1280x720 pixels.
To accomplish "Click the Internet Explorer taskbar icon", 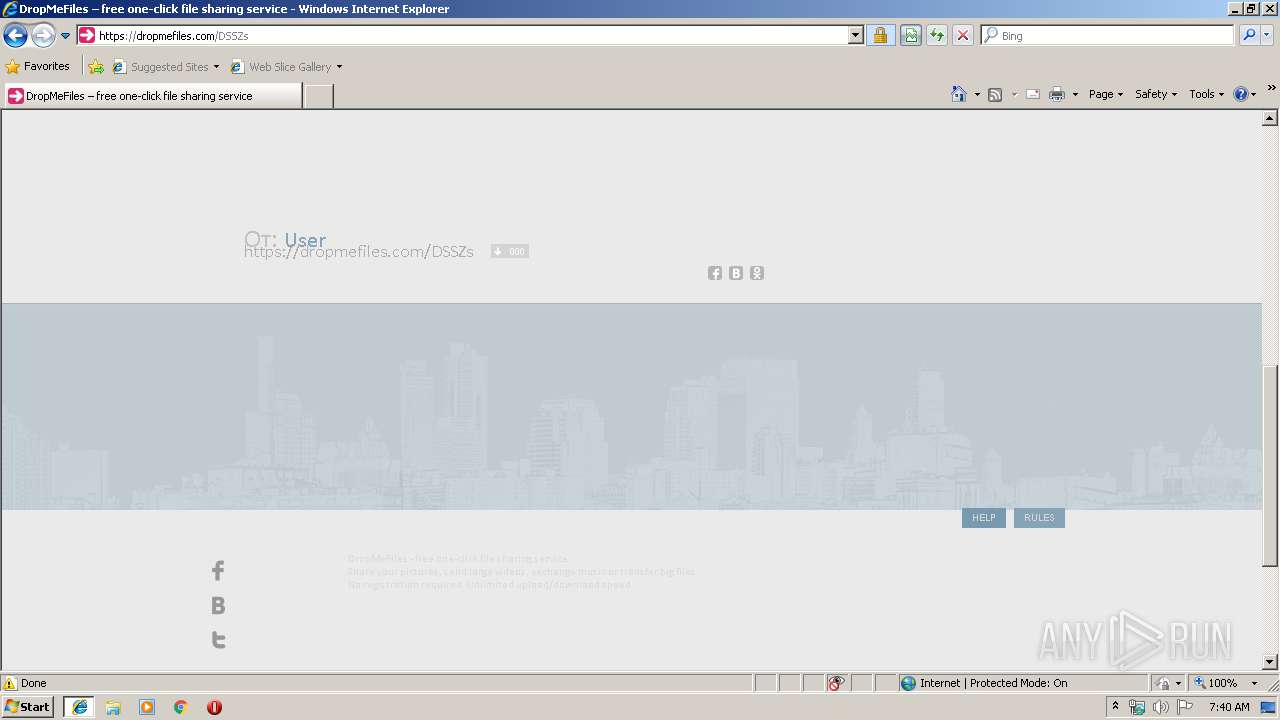I will pos(79,707).
